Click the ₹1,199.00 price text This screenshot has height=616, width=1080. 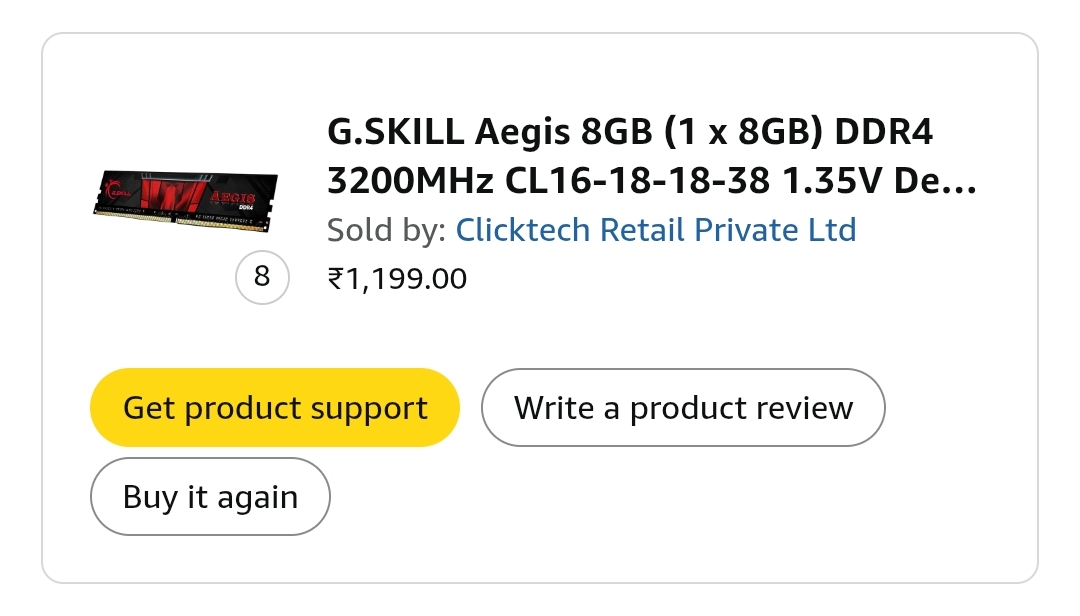[397, 278]
